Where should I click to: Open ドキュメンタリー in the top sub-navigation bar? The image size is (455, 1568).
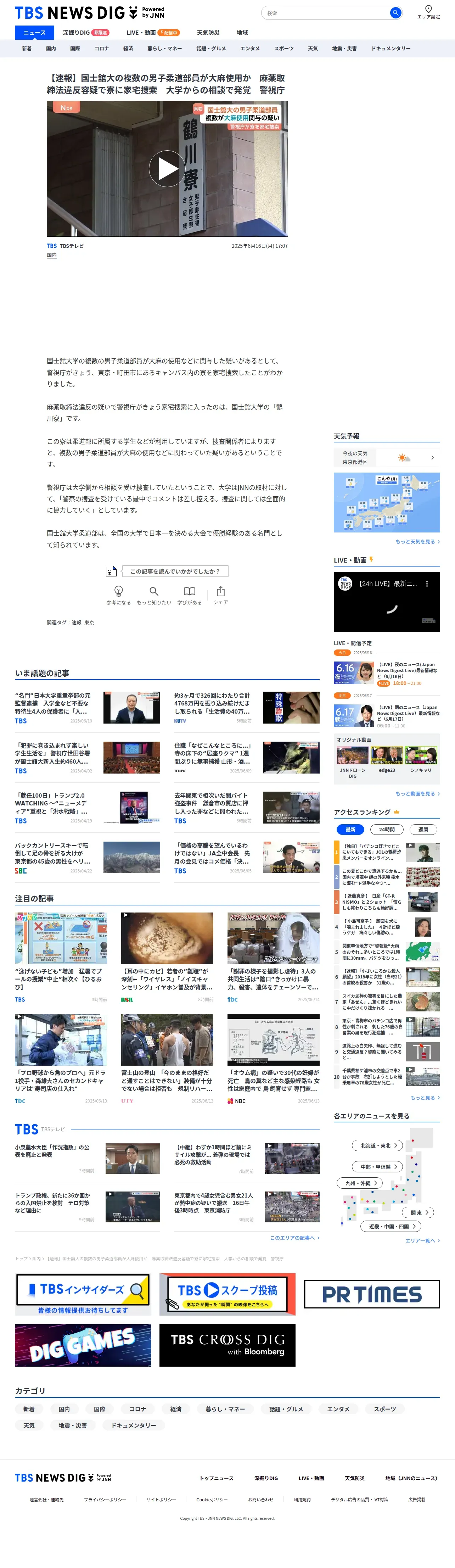tap(391, 48)
